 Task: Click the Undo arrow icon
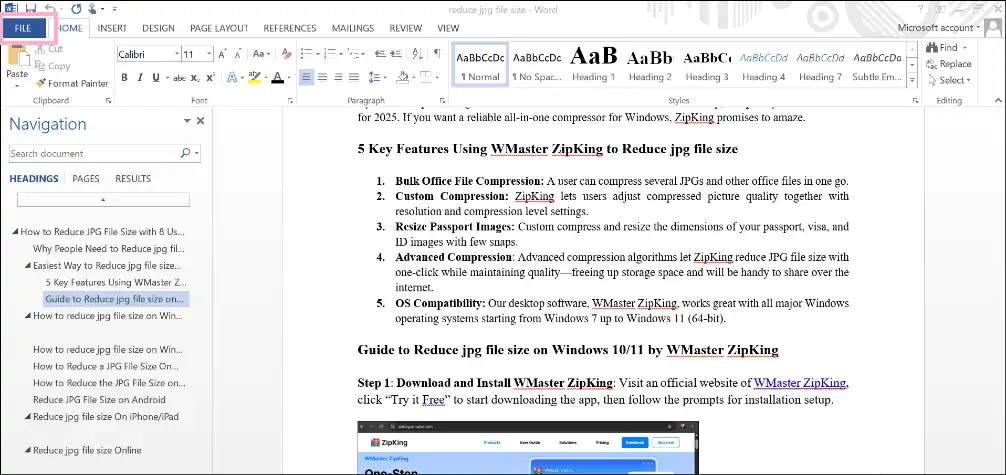pyautogui.click(x=50, y=8)
